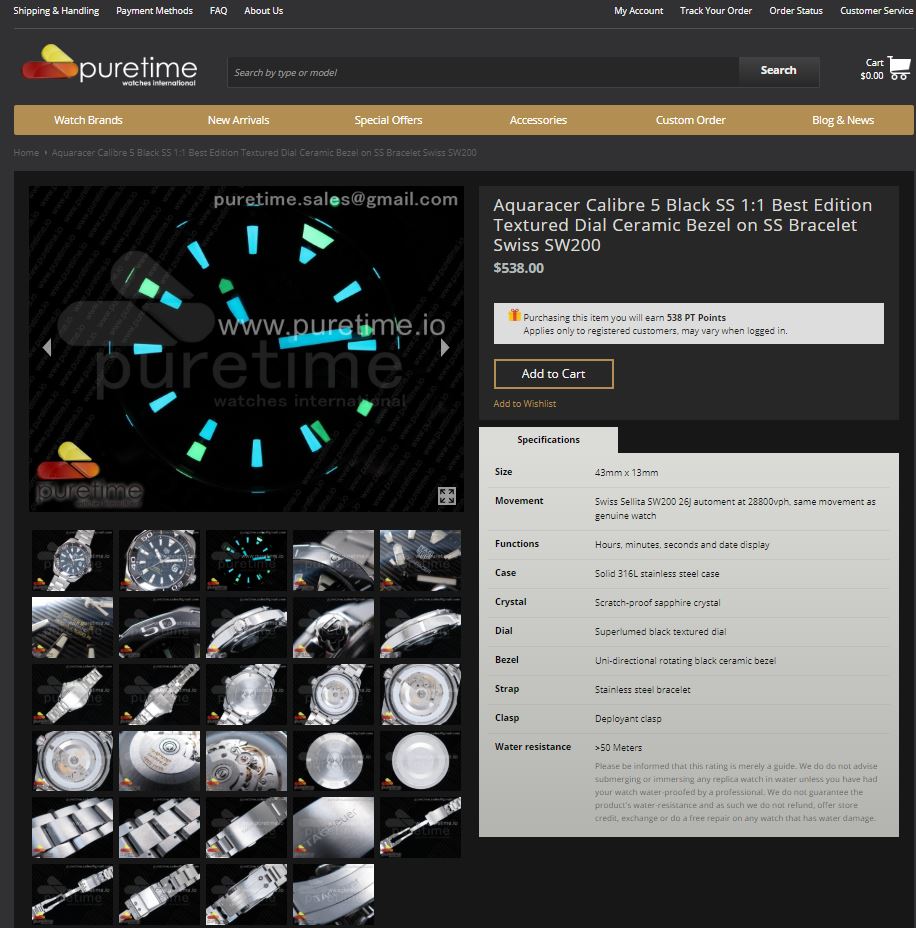The height and width of the screenshot is (928, 916).
Task: Focus the search by type or model field
Action: [x=482, y=72]
